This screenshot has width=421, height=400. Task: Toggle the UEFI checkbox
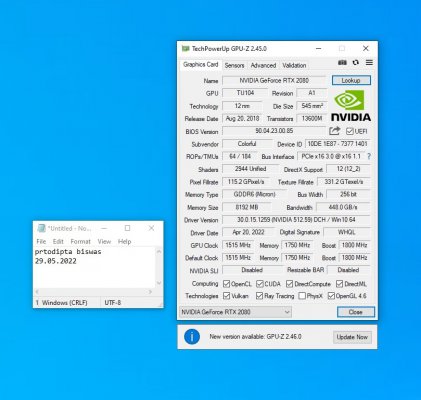tap(350, 131)
